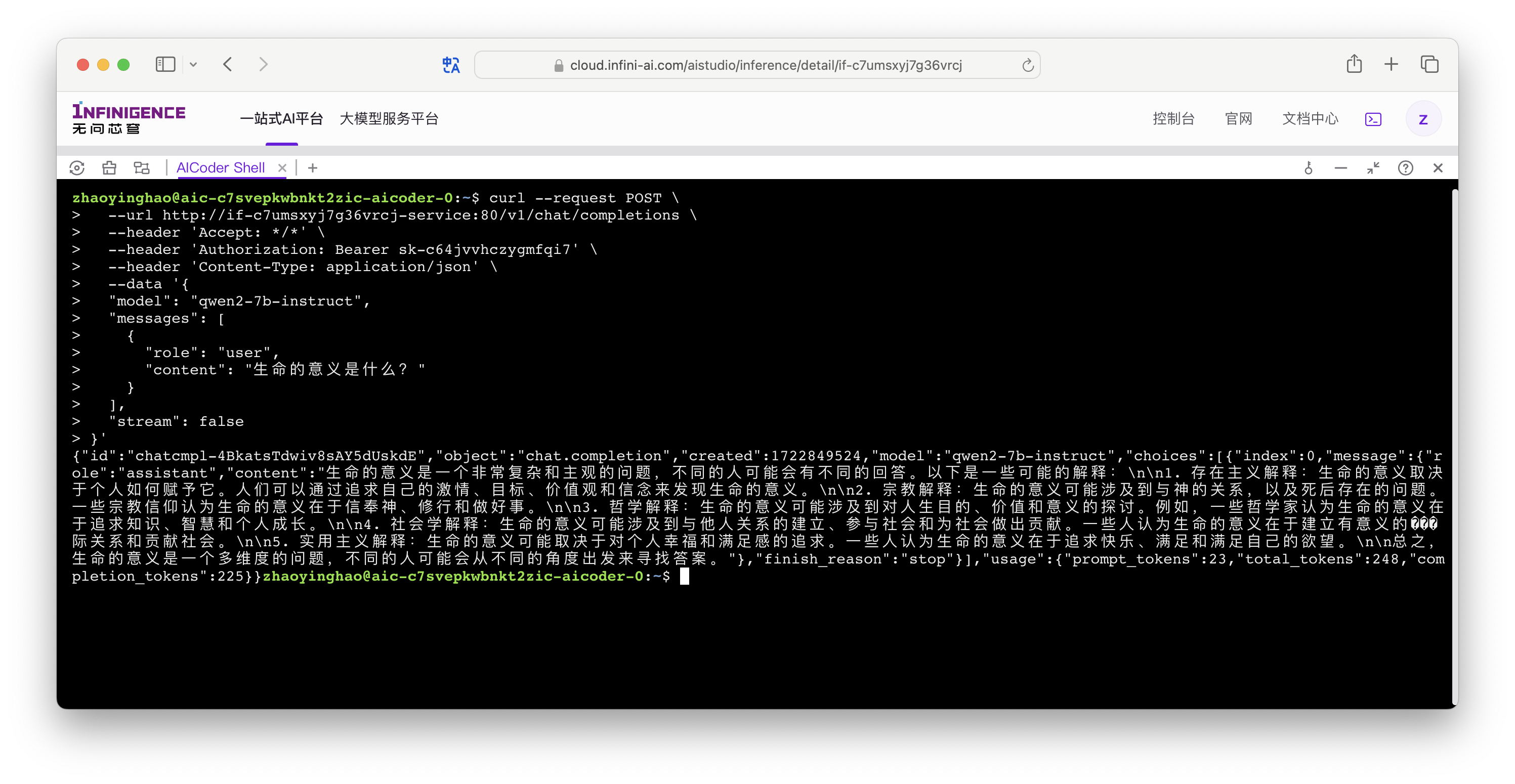Add a new shell tab
The height and width of the screenshot is (784, 1515).
pos(313,168)
